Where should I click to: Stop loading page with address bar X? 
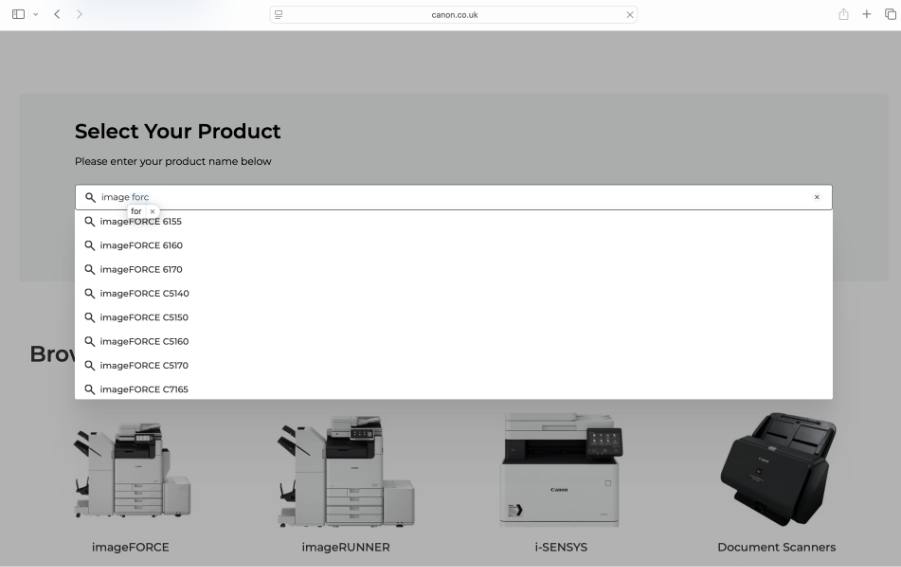coord(629,15)
